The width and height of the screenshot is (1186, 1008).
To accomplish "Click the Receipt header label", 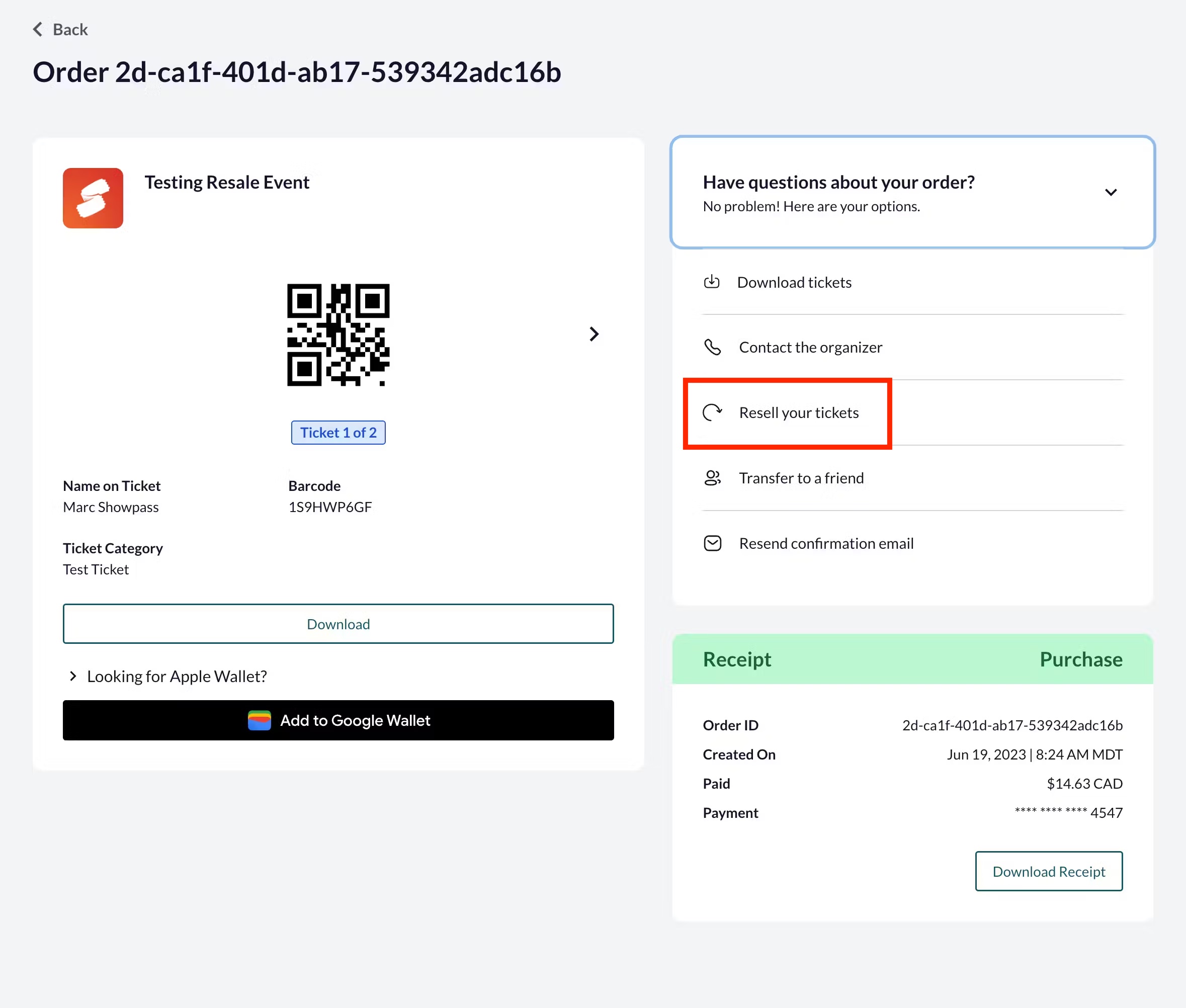I will 737,659.
